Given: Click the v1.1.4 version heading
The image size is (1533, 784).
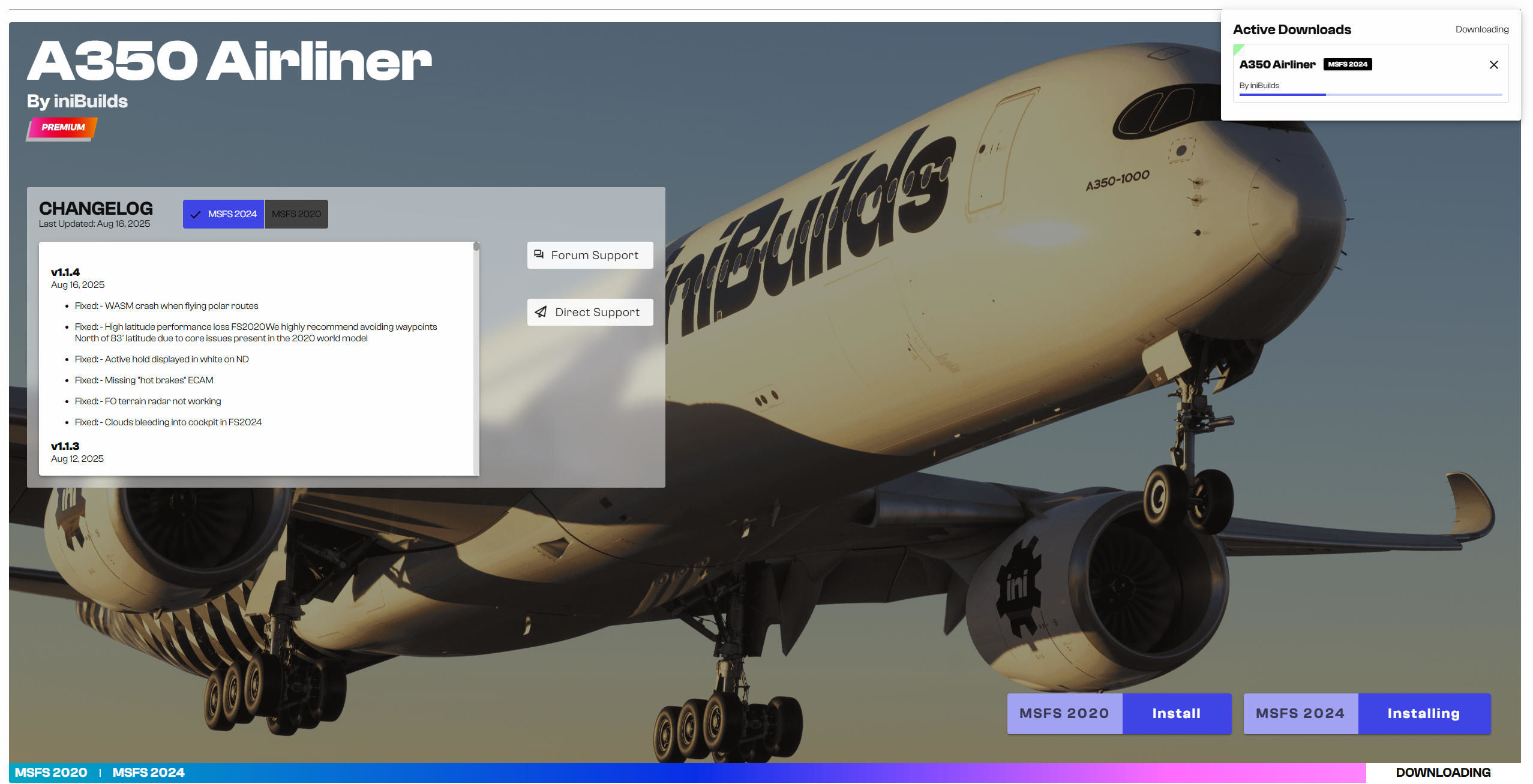Looking at the screenshot, I should pyautogui.click(x=65, y=272).
